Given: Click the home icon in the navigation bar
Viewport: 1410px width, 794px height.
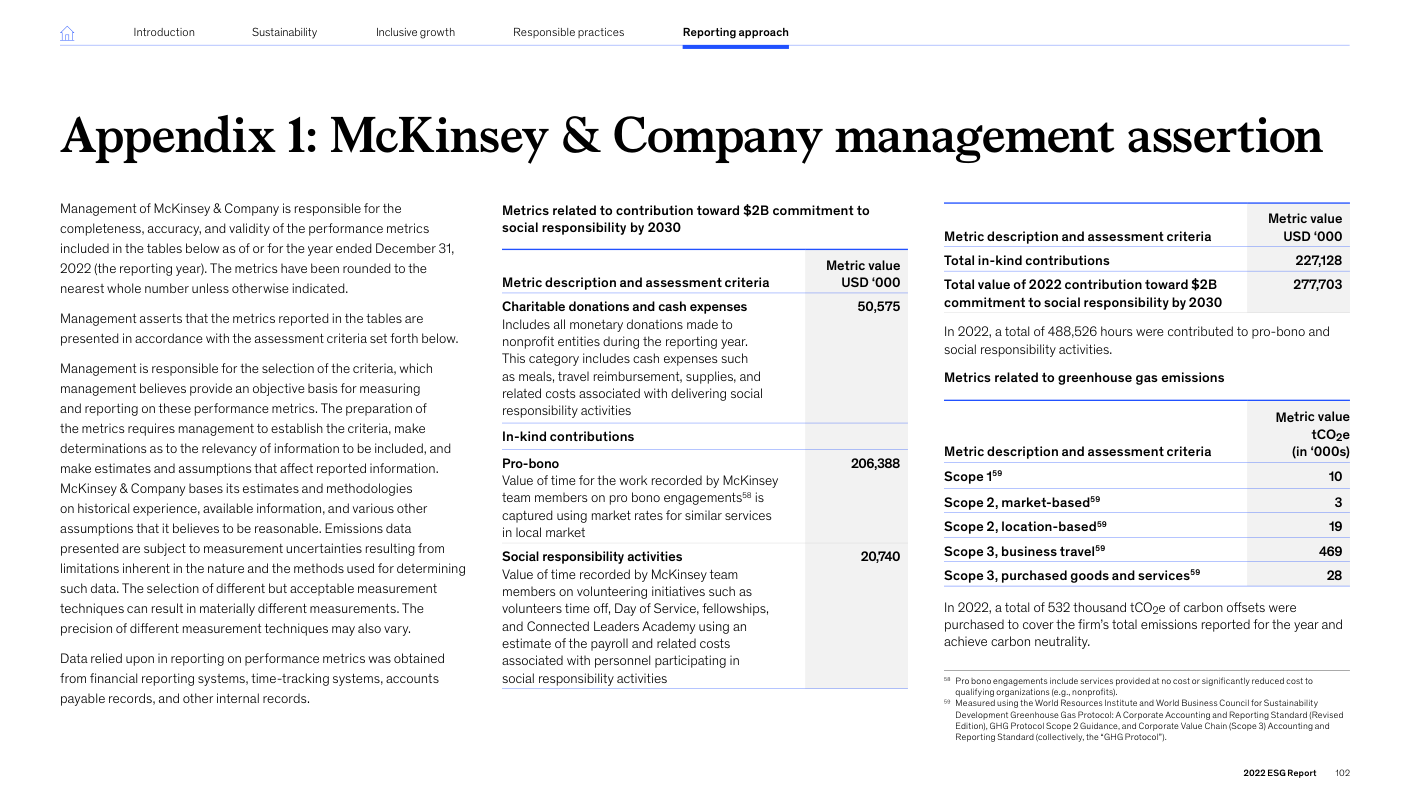Looking at the screenshot, I should [67, 33].
